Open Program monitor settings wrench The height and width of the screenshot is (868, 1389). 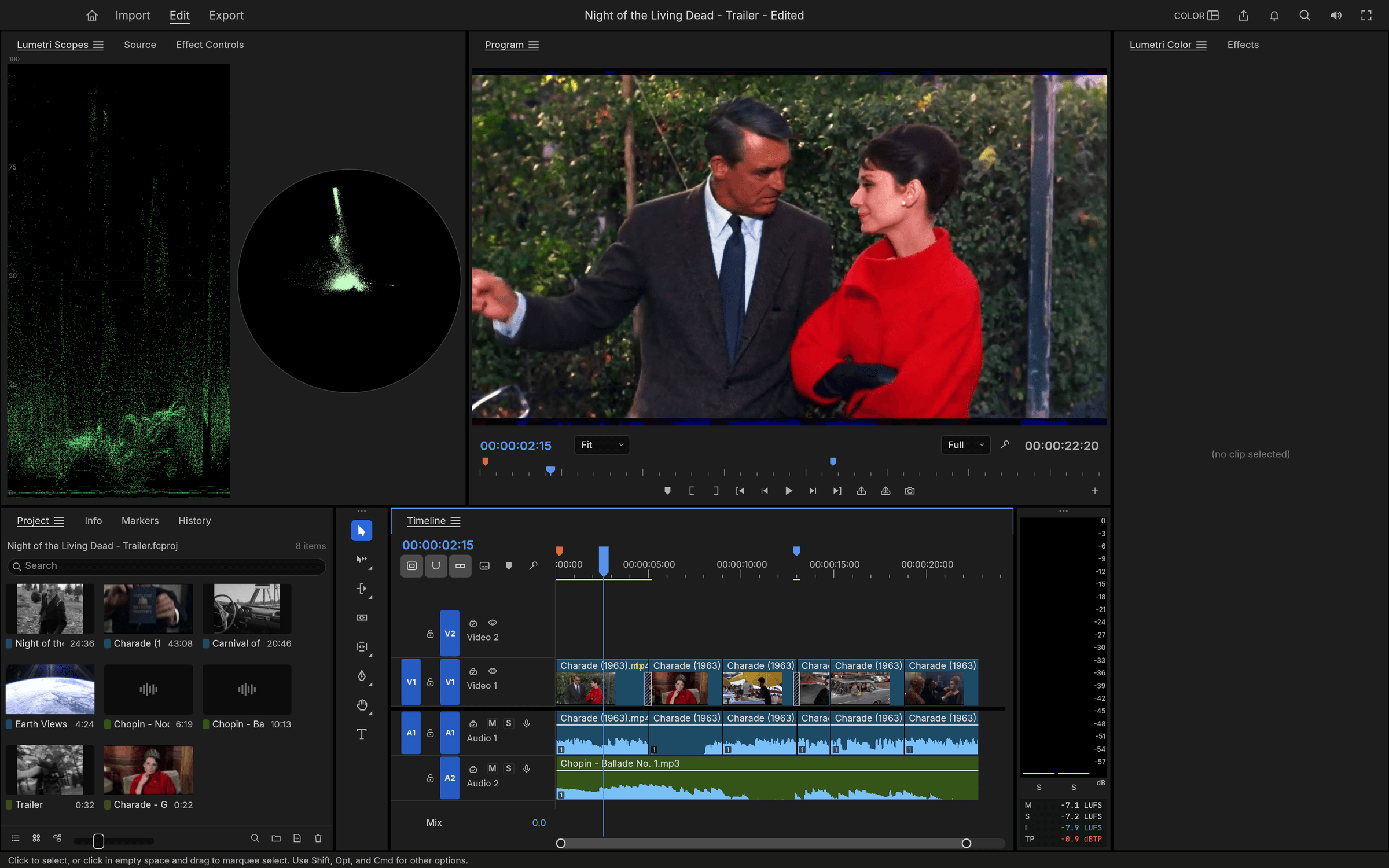click(x=1005, y=445)
